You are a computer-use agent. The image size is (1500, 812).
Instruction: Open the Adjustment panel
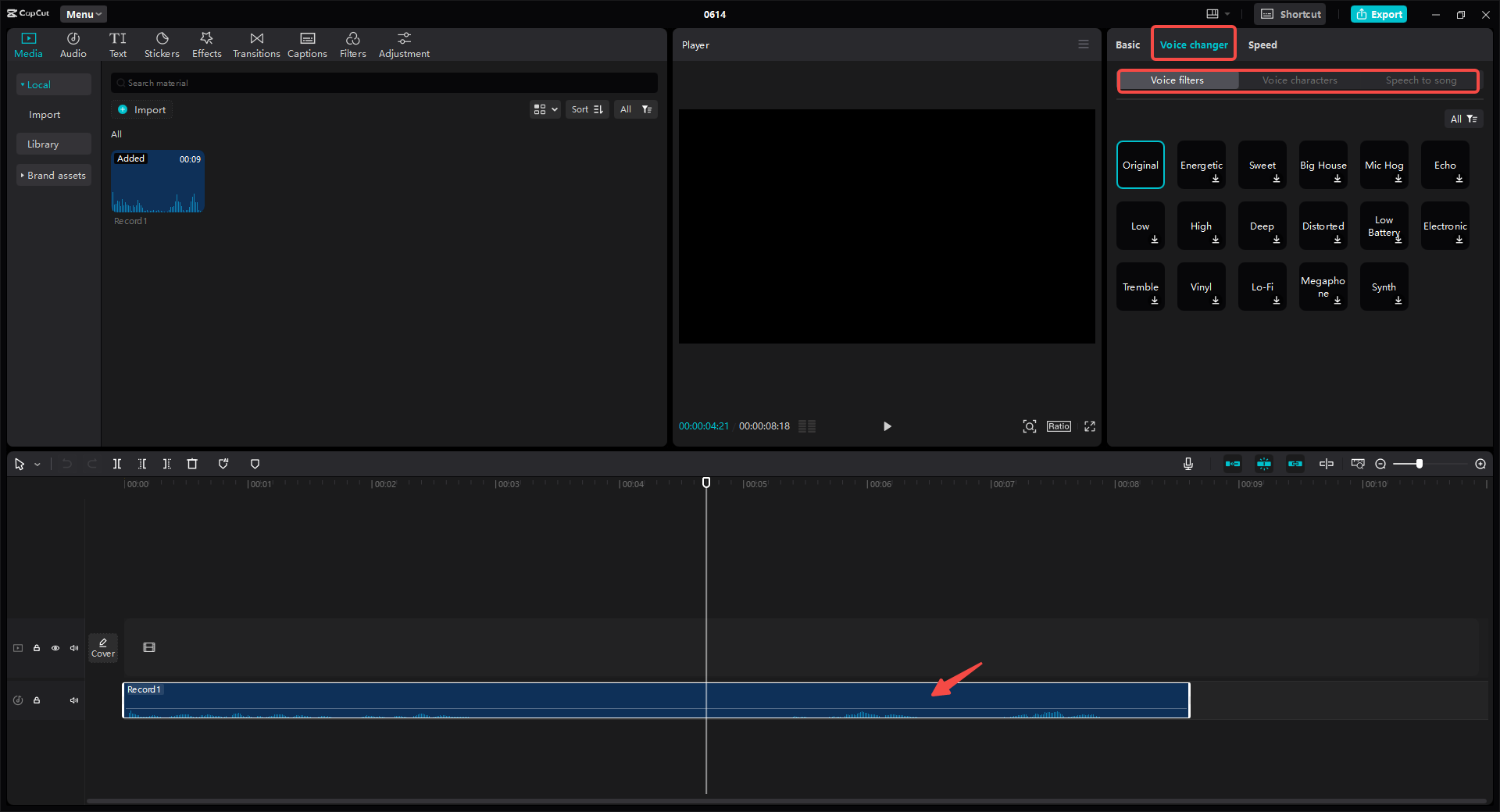coord(404,45)
